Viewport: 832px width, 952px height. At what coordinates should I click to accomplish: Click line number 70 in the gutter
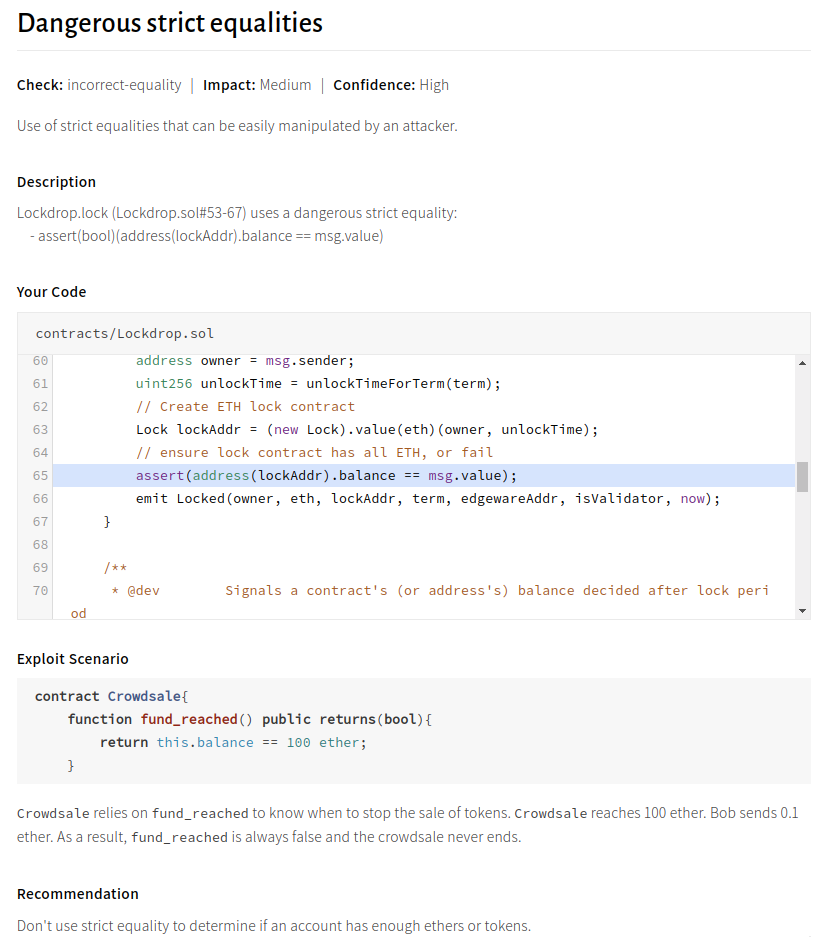[x=40, y=590]
